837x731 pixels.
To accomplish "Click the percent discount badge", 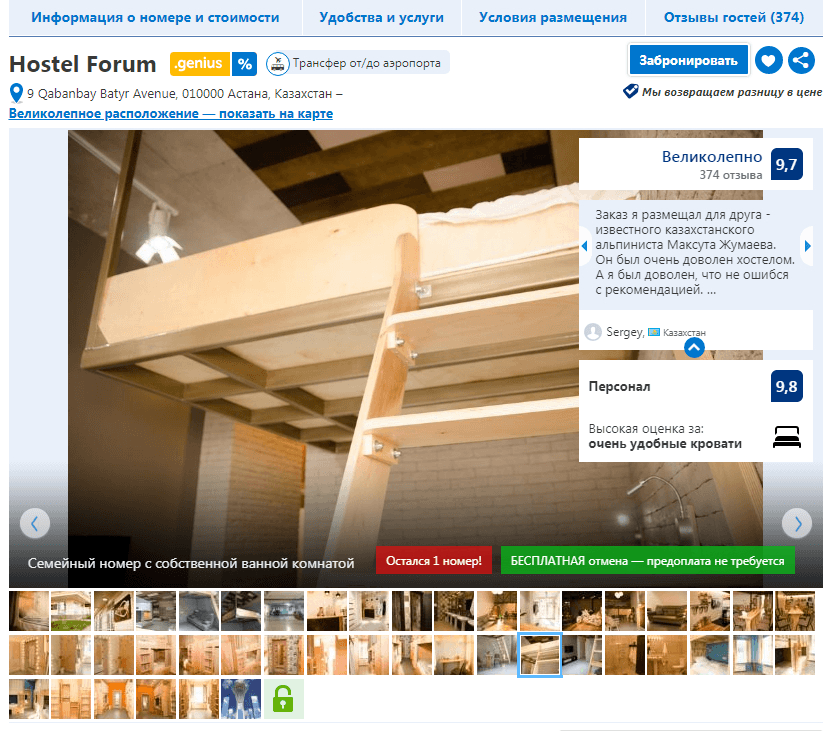I will [x=244, y=64].
